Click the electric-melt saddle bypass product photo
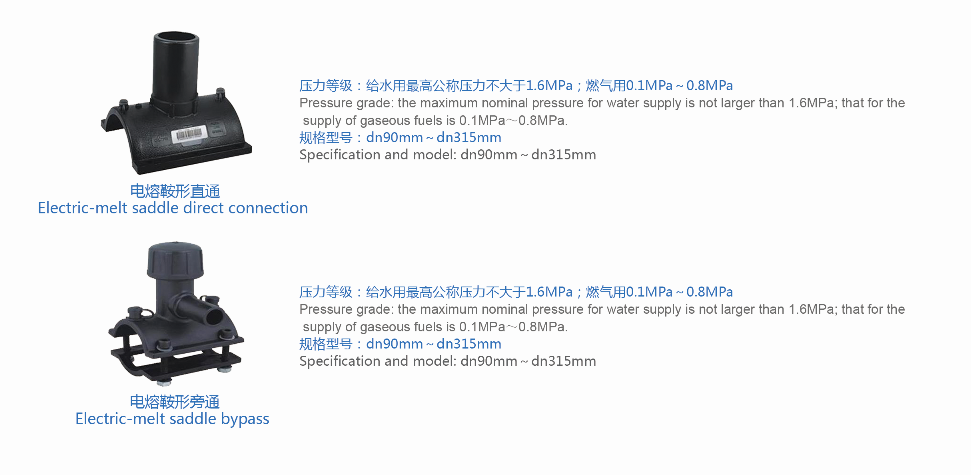 click(176, 314)
